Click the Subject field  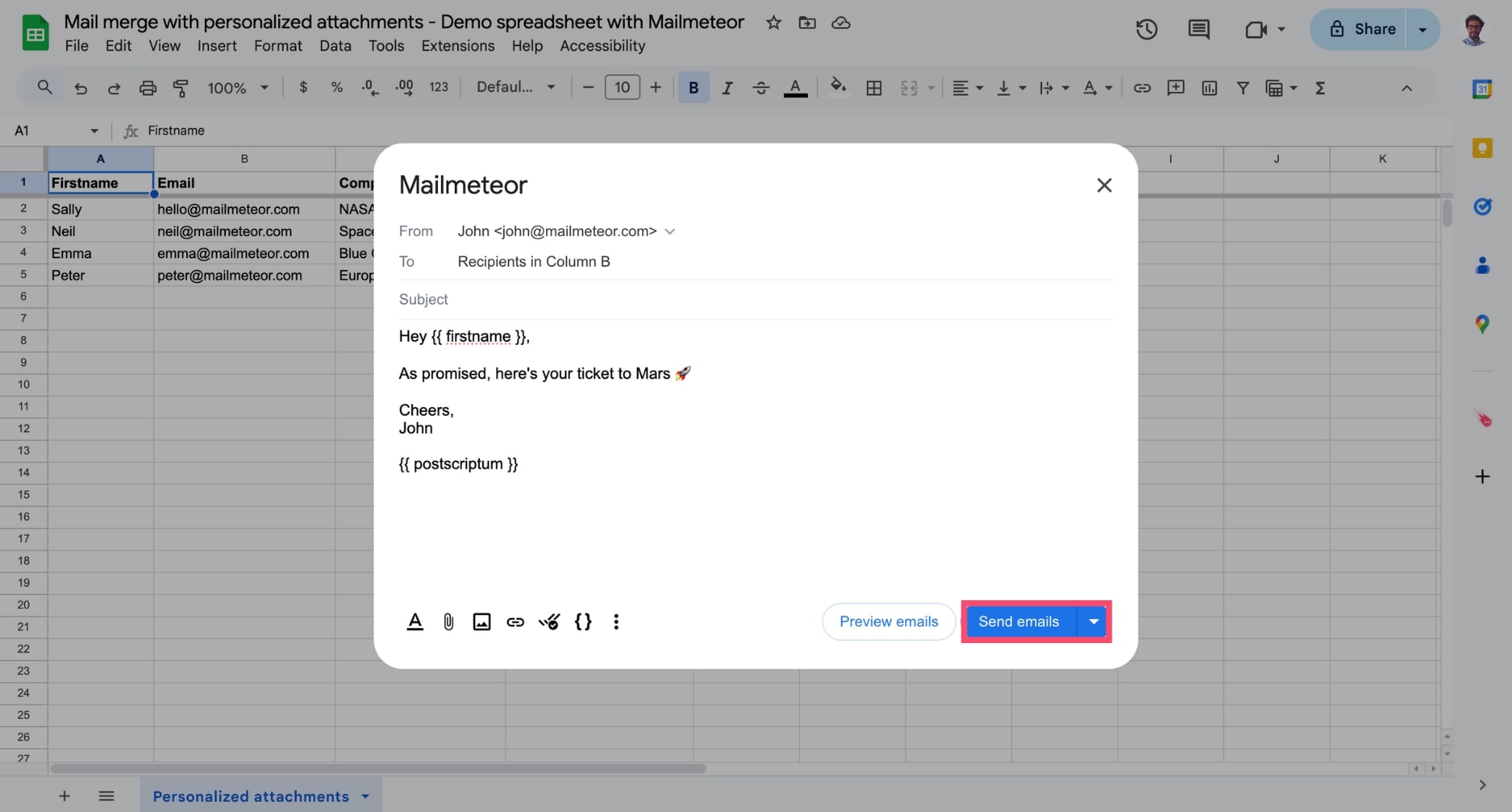756,299
